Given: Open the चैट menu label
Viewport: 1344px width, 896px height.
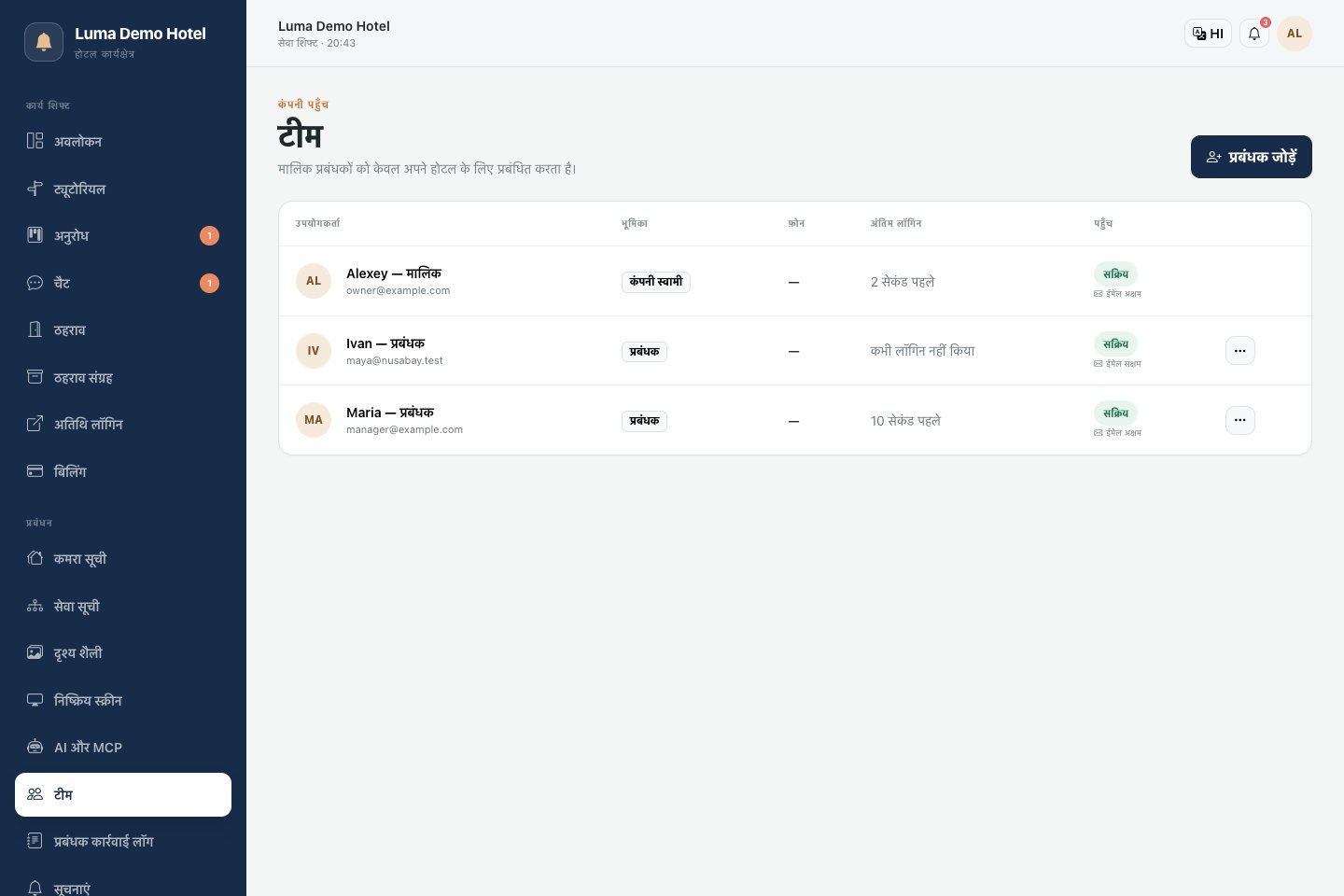Looking at the screenshot, I should coord(62,283).
